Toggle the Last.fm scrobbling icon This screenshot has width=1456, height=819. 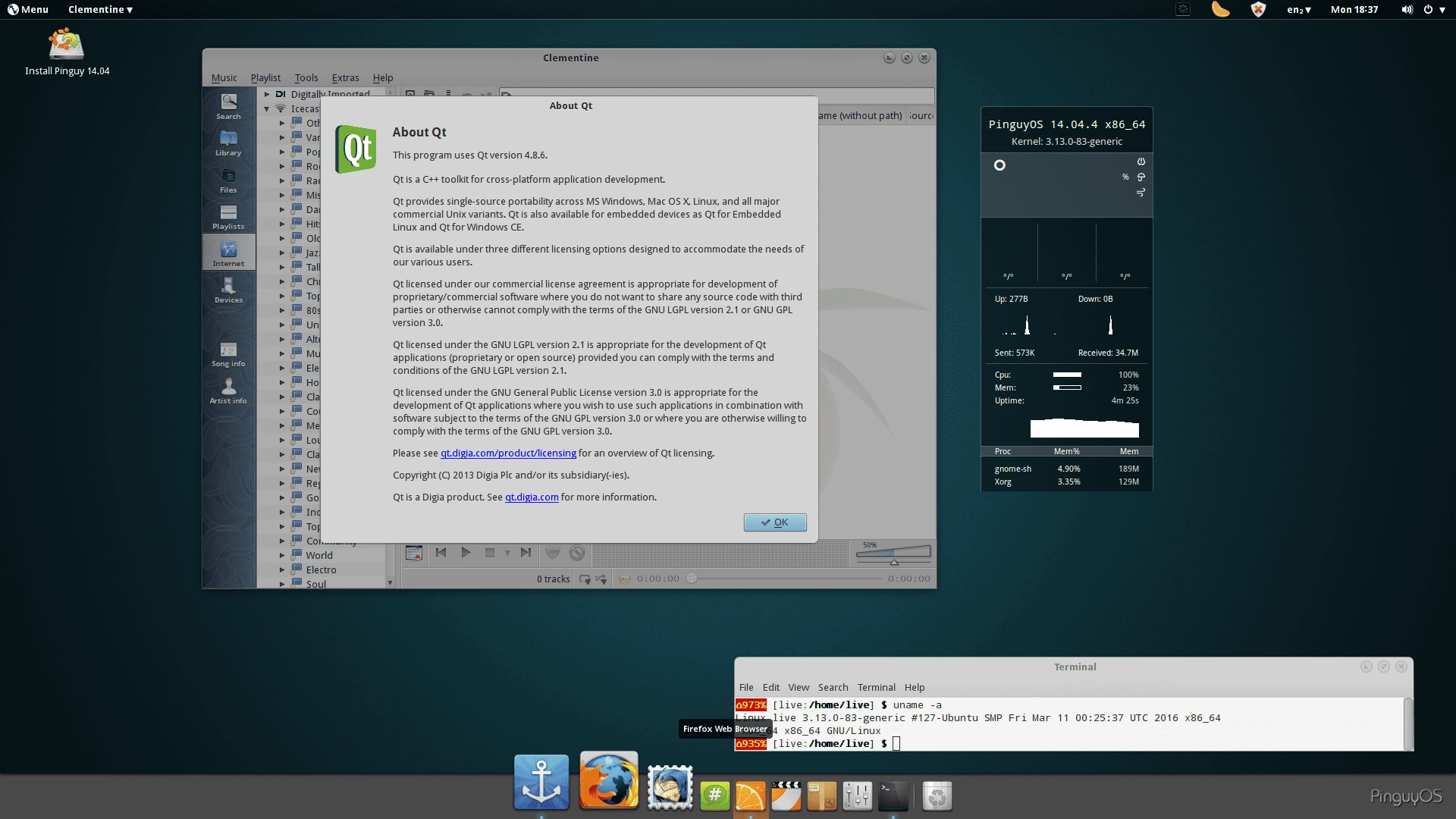[625, 579]
